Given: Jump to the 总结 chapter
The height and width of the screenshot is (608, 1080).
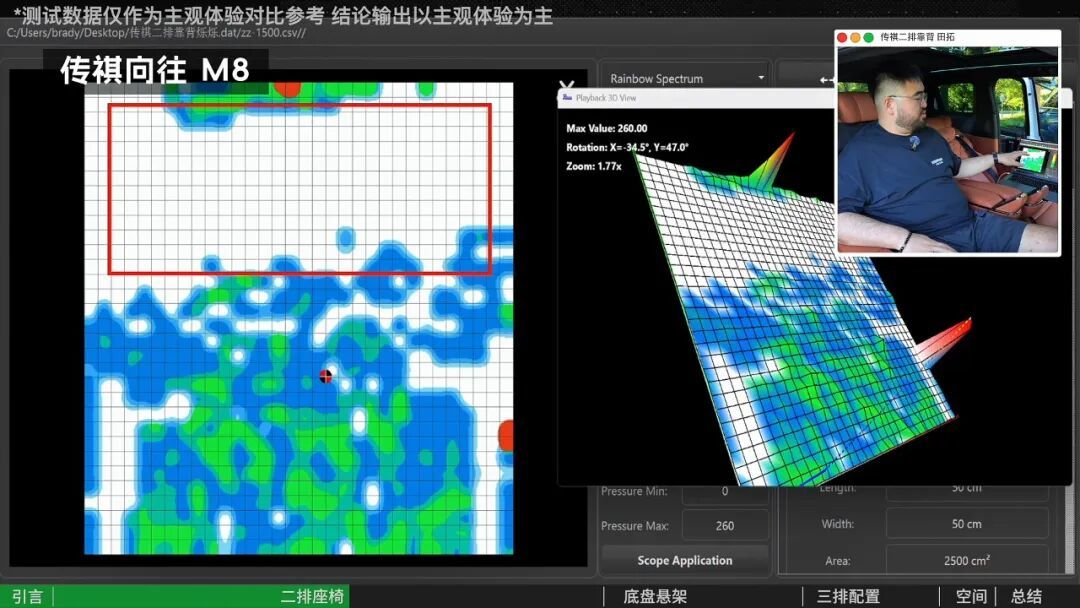Looking at the screenshot, I should coord(1026,596).
